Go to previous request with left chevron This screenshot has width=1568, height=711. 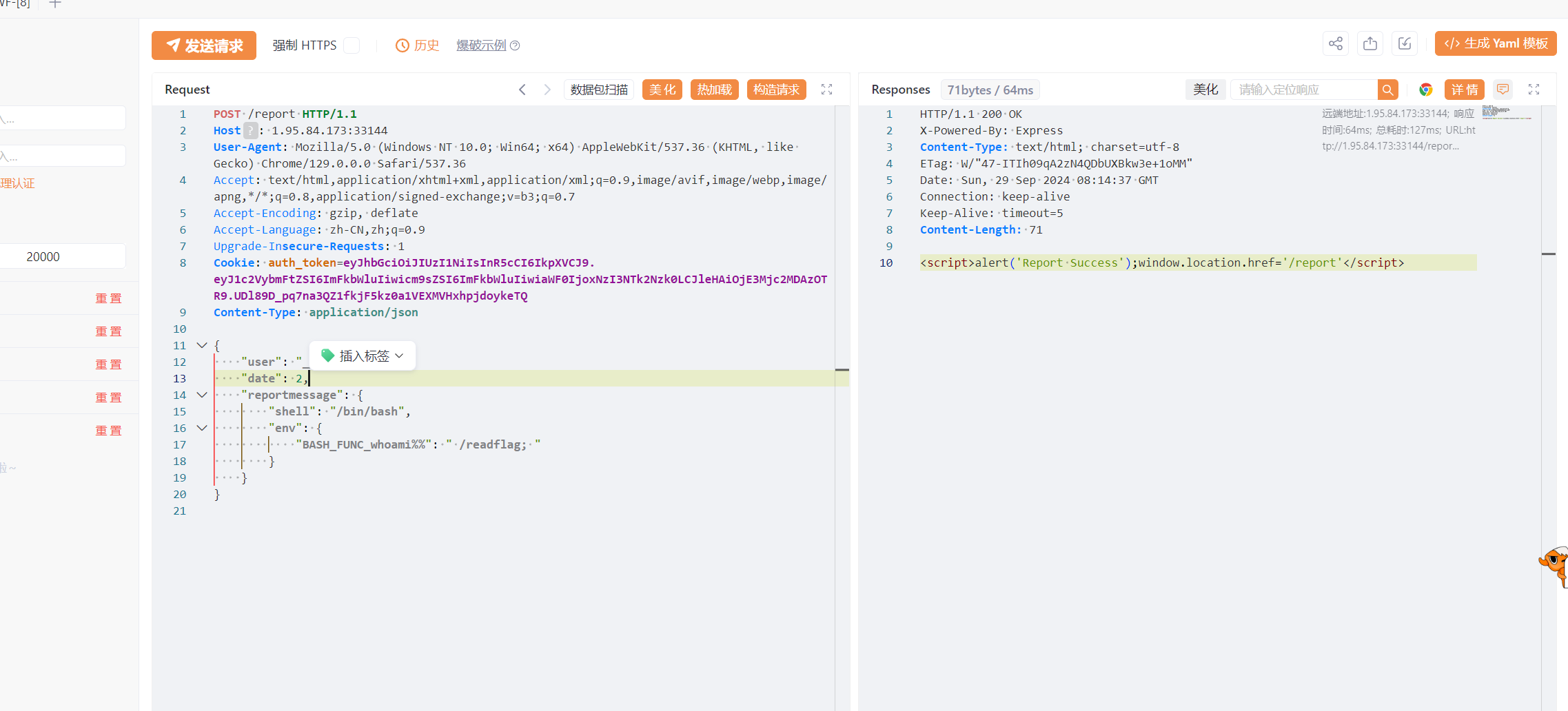tap(522, 90)
